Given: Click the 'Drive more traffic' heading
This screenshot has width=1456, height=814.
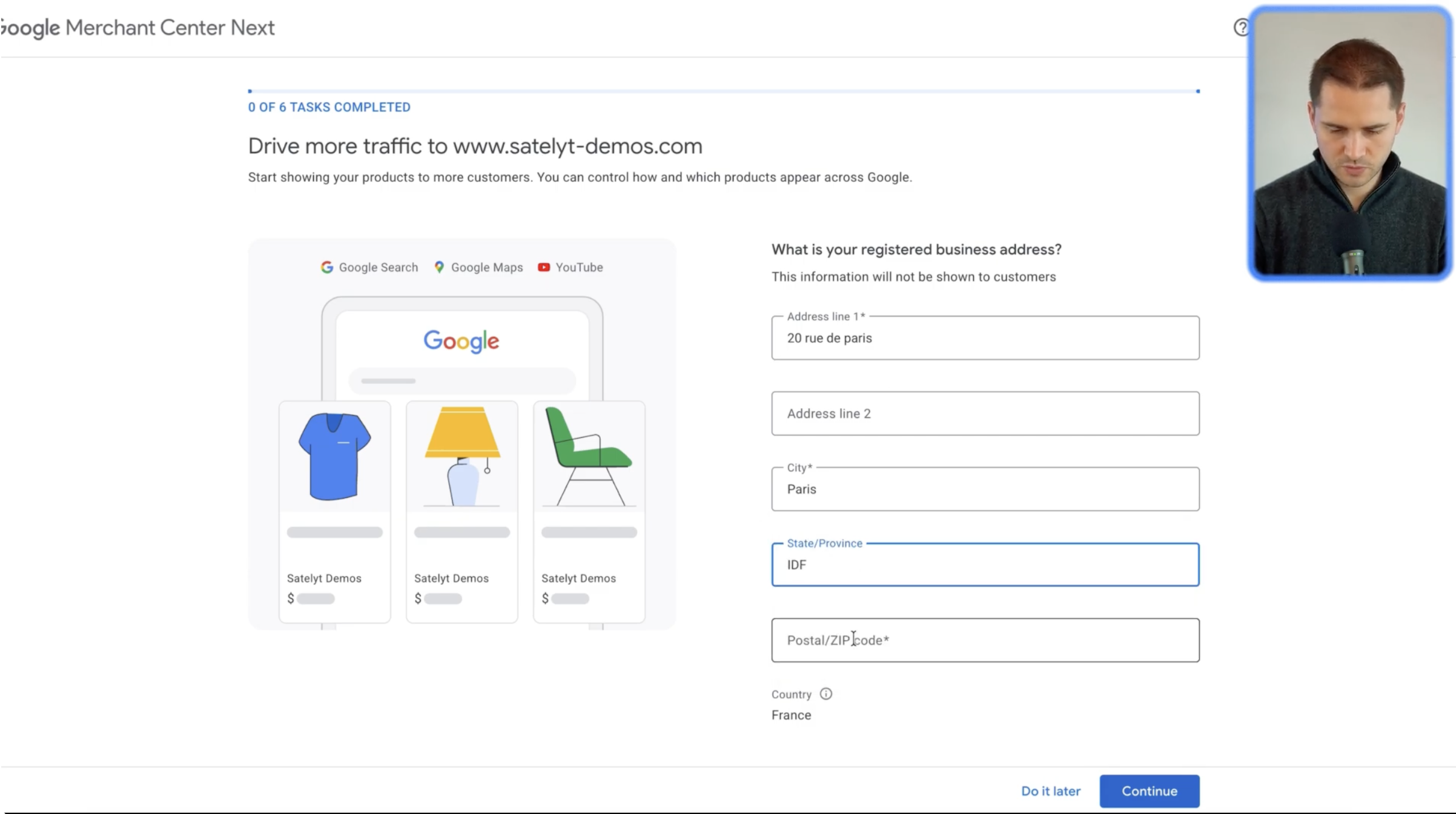Looking at the screenshot, I should 475,146.
